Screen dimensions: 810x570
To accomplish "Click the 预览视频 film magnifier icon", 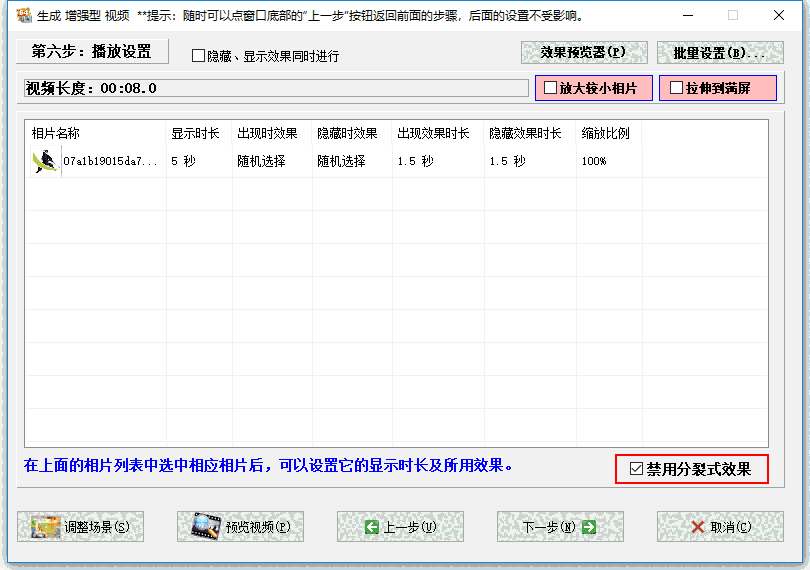I will (206, 527).
